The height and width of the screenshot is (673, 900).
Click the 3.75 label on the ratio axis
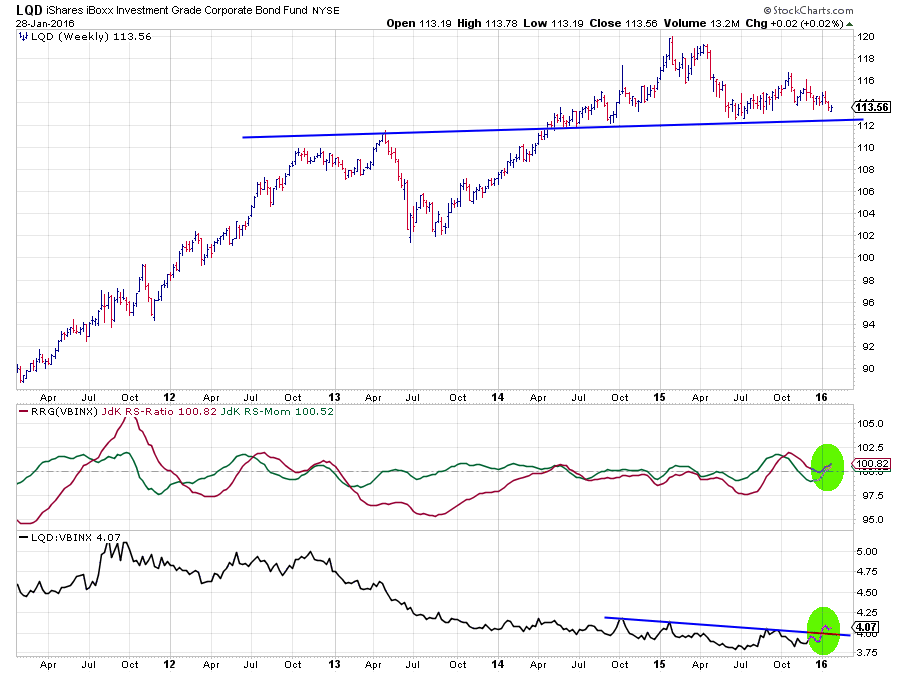(x=867, y=653)
